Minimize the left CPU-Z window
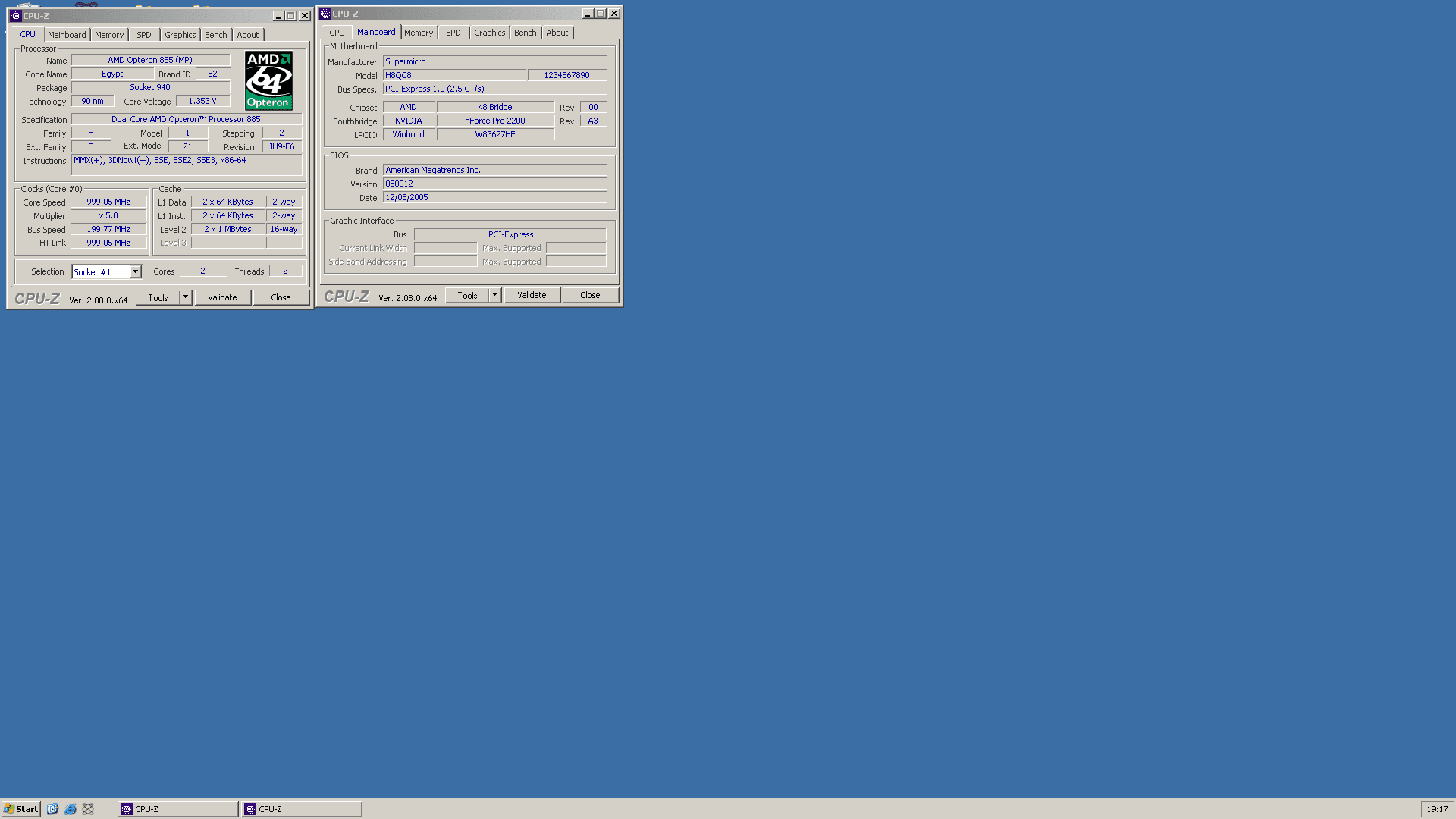1456x819 pixels. point(278,16)
